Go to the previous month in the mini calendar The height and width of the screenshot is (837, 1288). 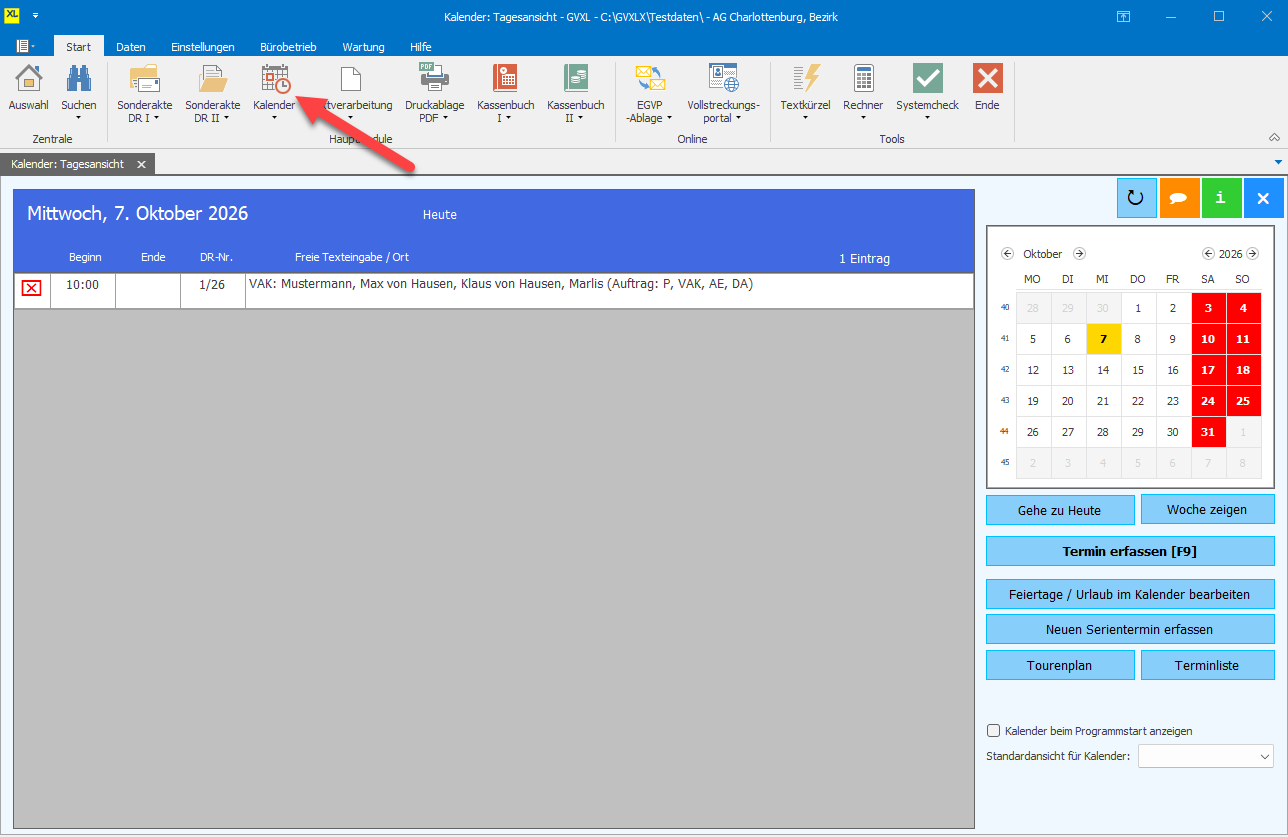[1007, 254]
